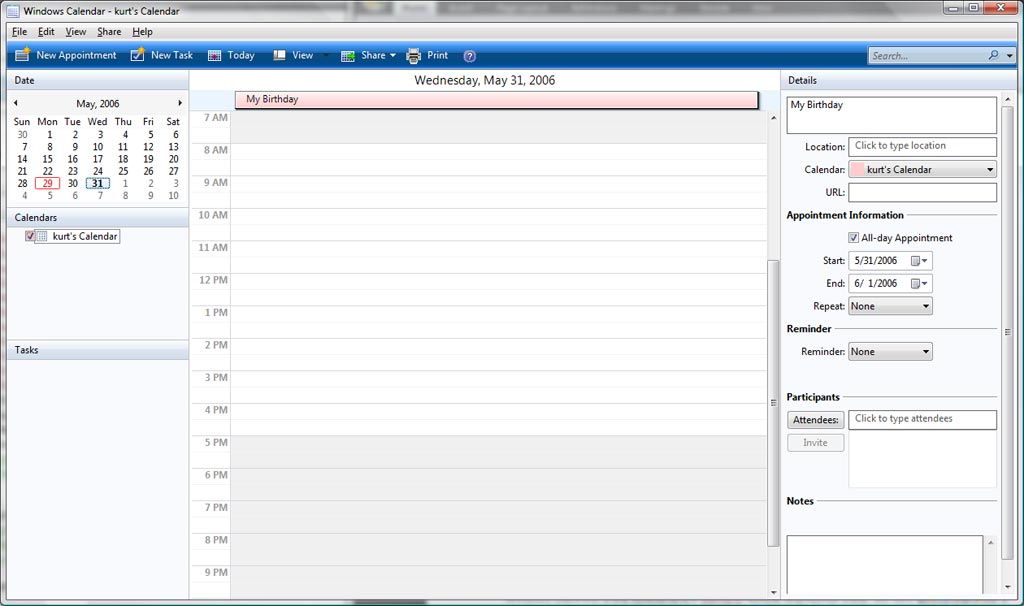Select May 24 in mini calendar

point(97,171)
